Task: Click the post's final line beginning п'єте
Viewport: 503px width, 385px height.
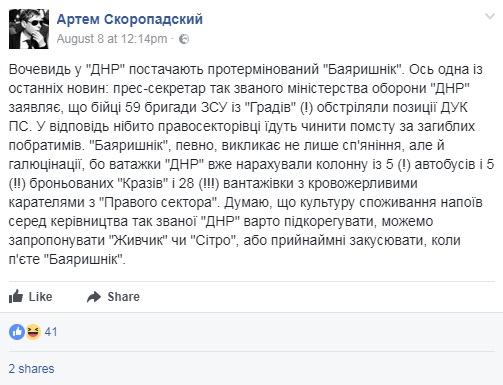Action: click(x=67, y=259)
